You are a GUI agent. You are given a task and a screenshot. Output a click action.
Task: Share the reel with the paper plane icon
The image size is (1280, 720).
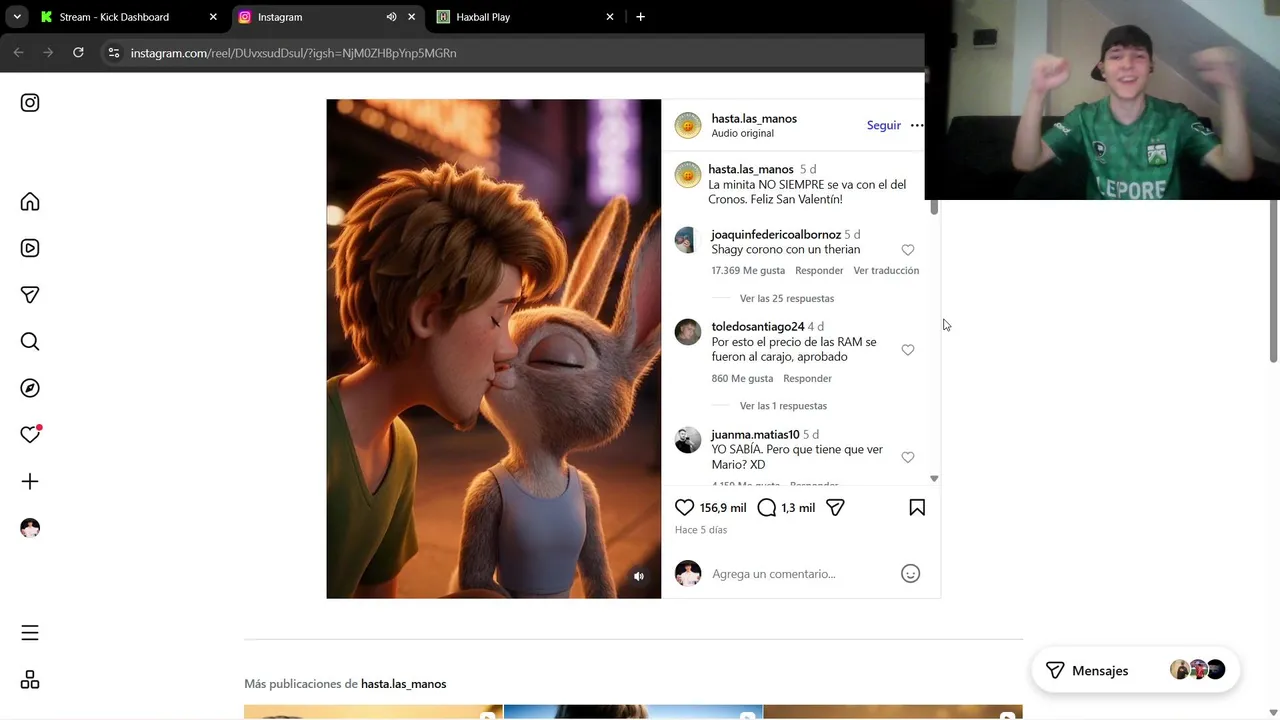click(836, 508)
